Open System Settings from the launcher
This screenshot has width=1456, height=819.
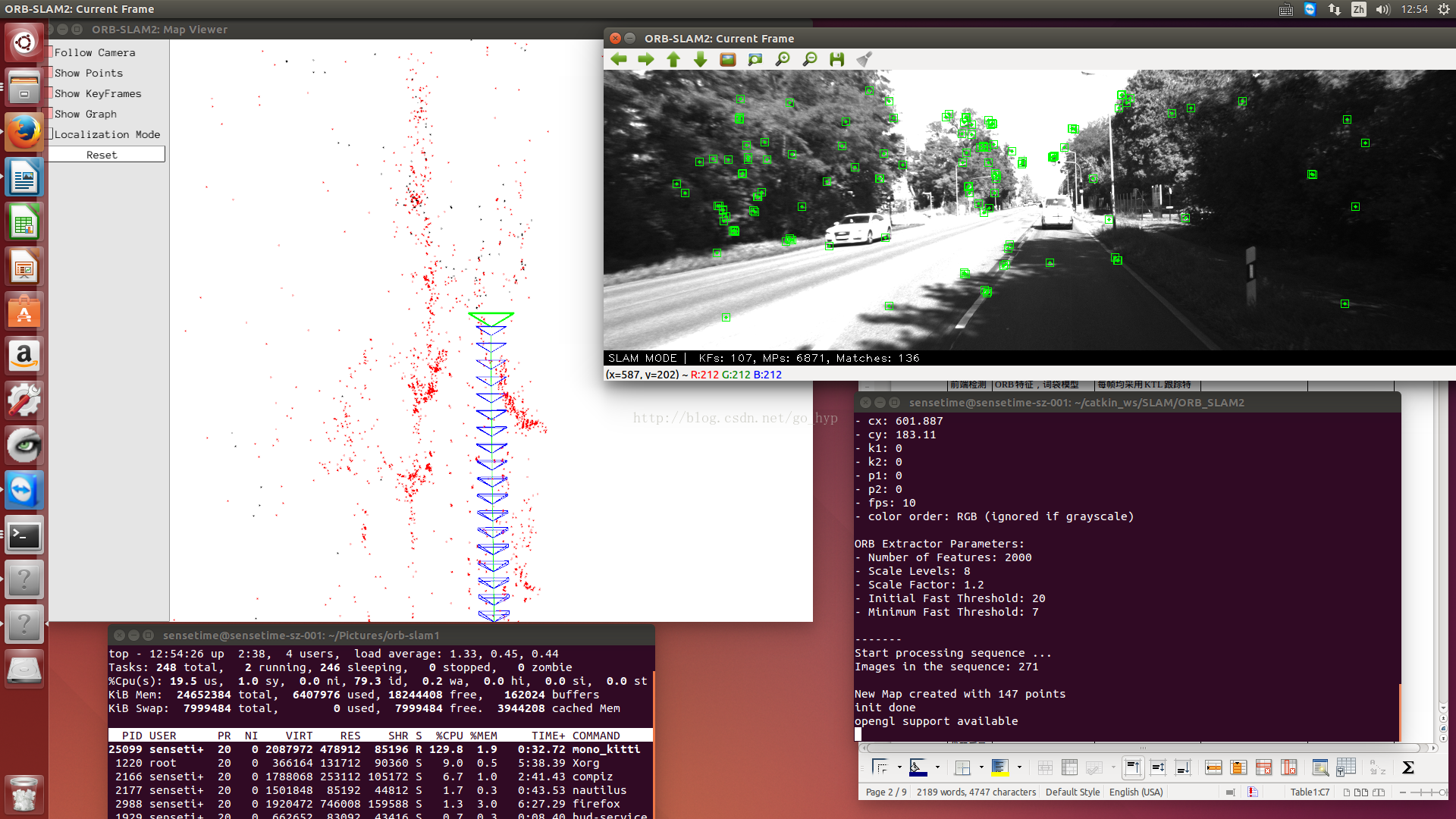24,401
